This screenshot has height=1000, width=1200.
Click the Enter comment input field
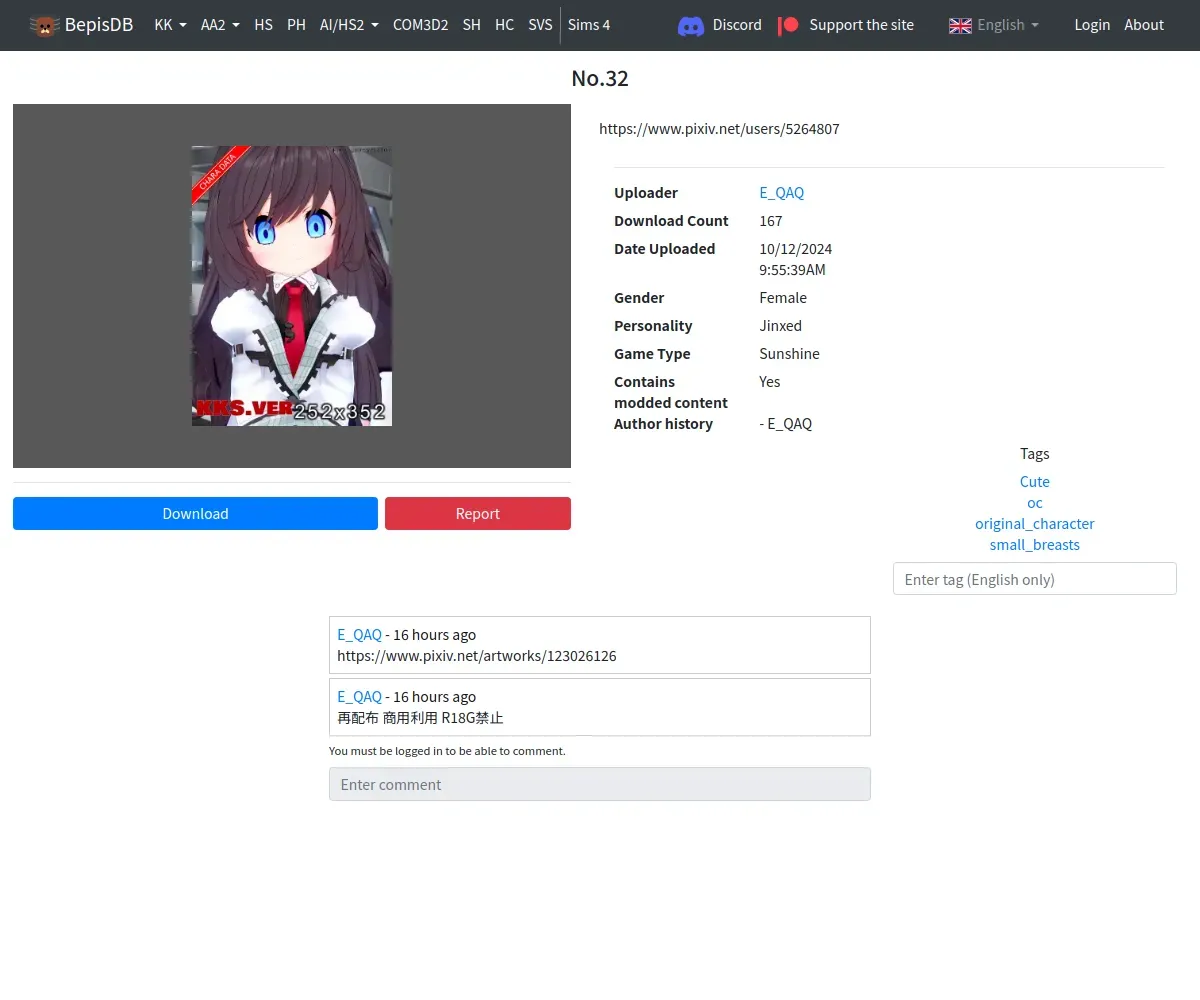600,784
